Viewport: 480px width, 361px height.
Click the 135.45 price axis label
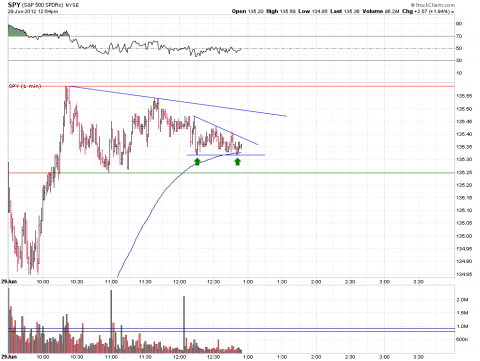pyautogui.click(x=464, y=122)
